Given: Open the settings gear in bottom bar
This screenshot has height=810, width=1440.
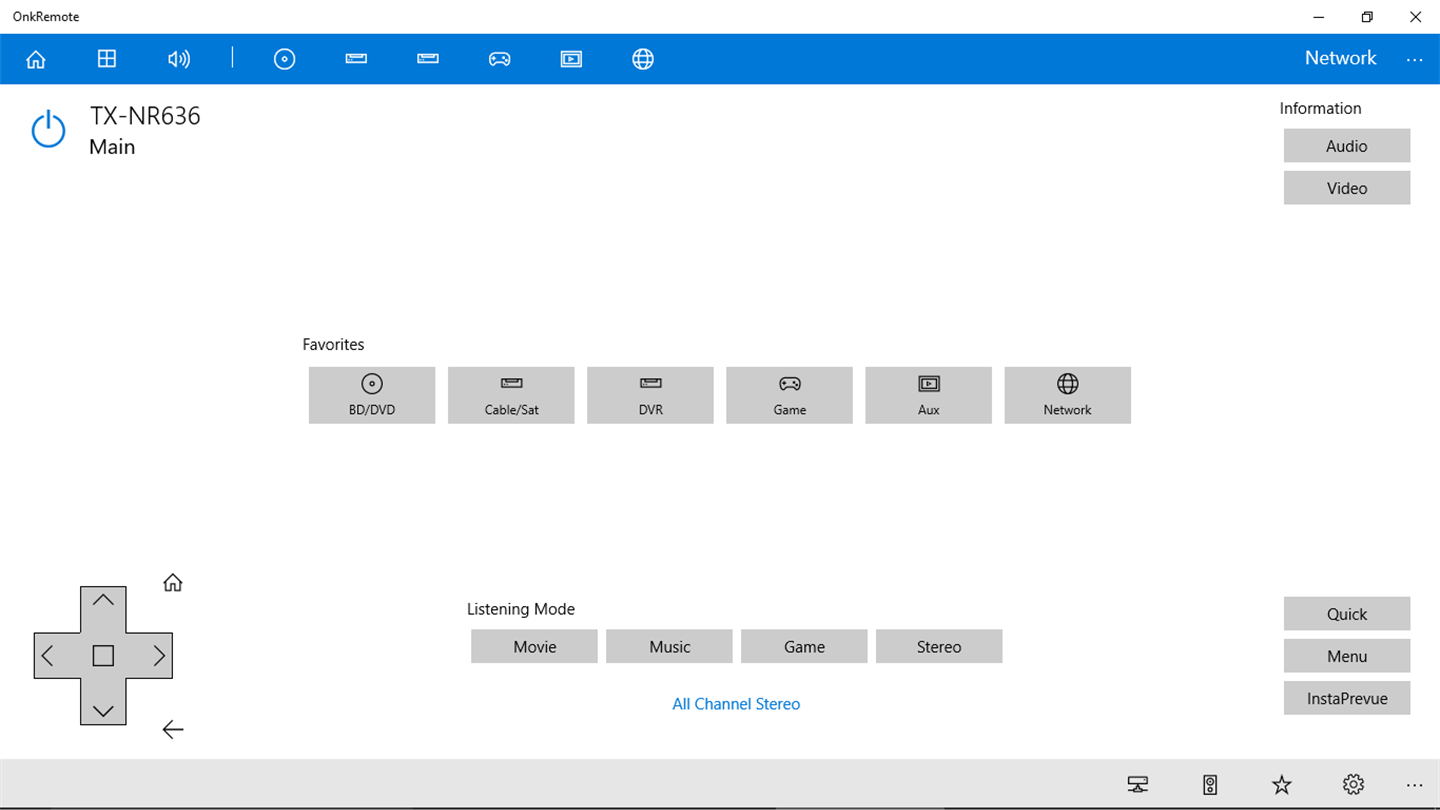Looking at the screenshot, I should point(1354,784).
